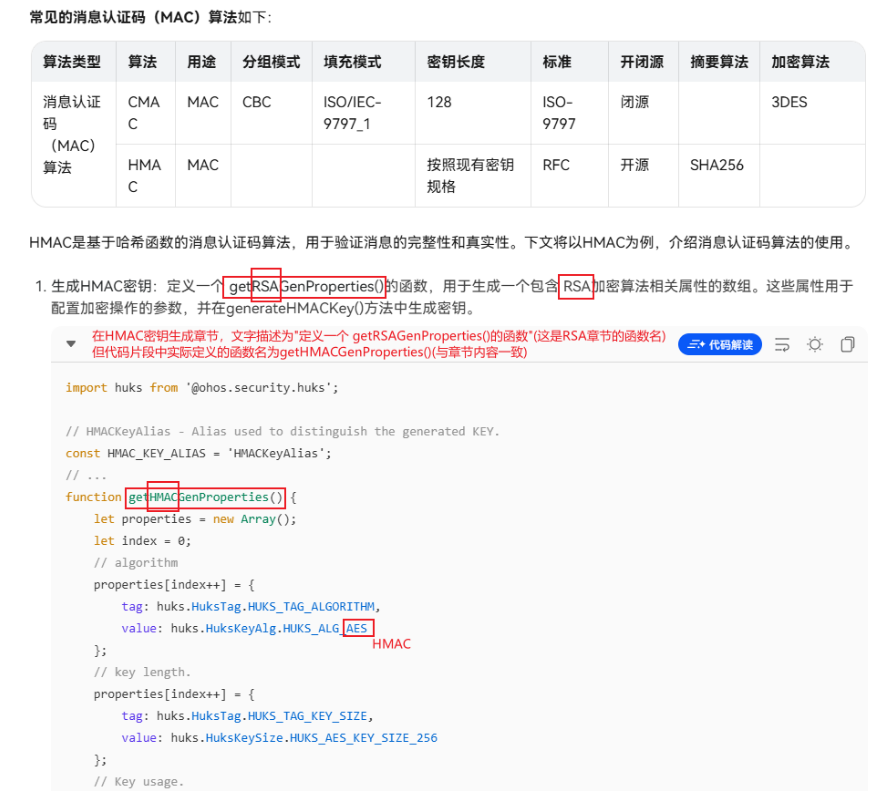Toggle the light/dark theme sun icon

[x=815, y=344]
